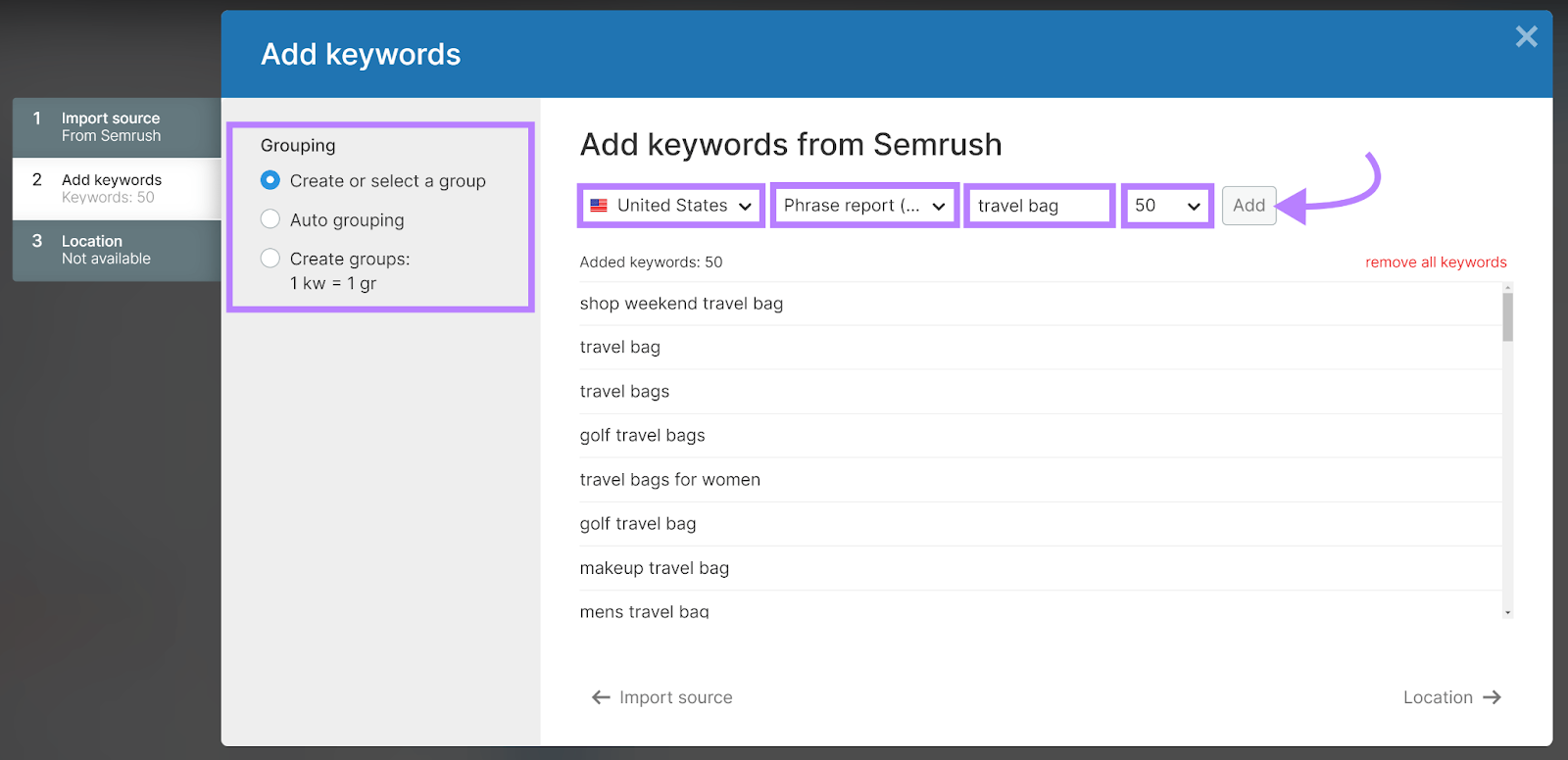This screenshot has width=1568, height=760.
Task: Select Create groups 1 kw = 1 gr
Action: tap(270, 259)
